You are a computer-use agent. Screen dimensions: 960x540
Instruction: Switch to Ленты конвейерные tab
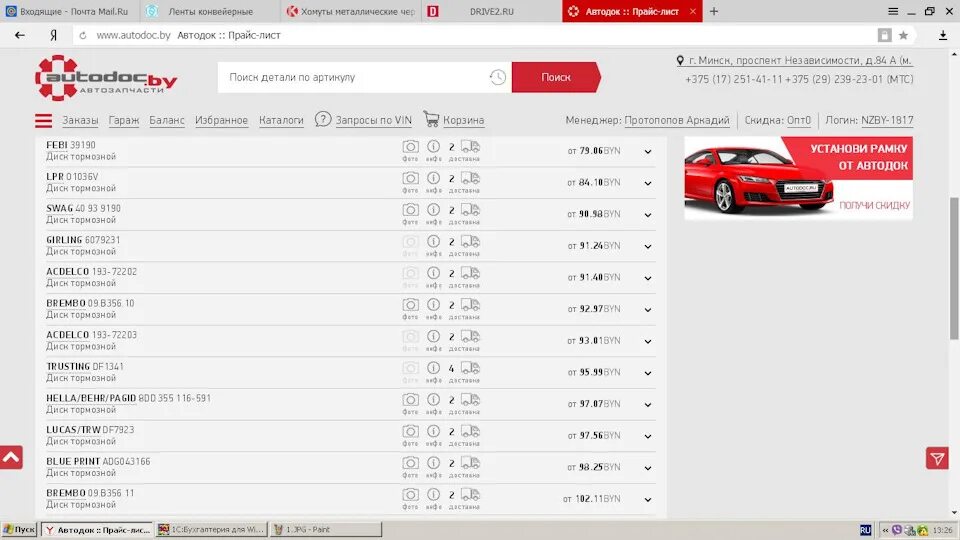pyautogui.click(x=211, y=11)
